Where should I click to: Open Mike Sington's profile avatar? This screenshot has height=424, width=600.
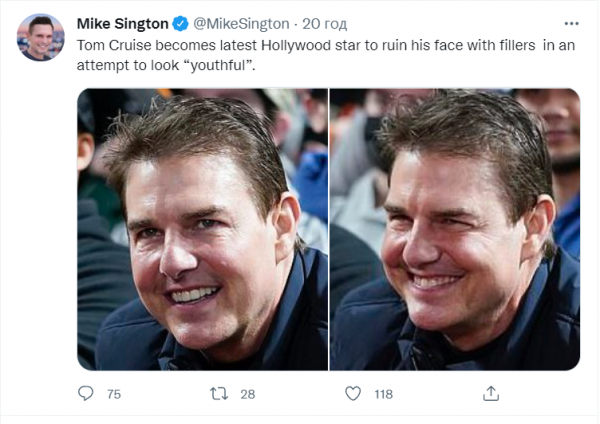coord(40,38)
